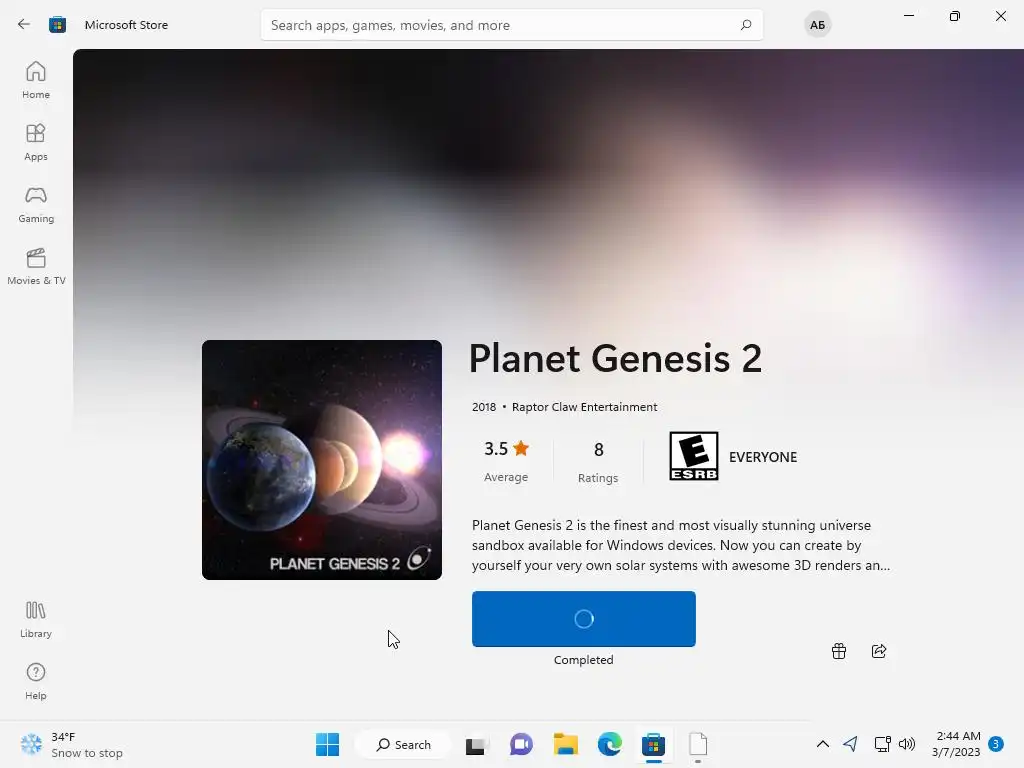
Task: Click the volume speaker tray icon
Action: click(x=907, y=744)
